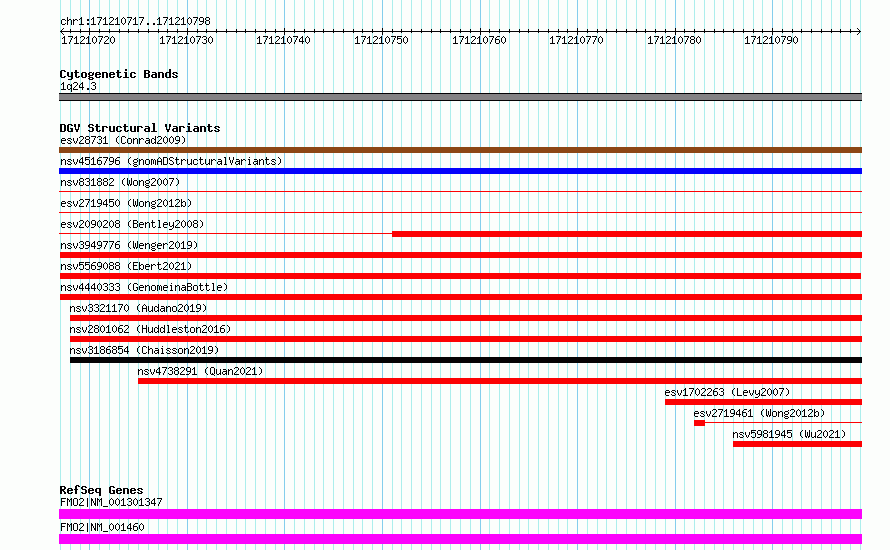This screenshot has width=890, height=550.
Task: Select the nsv2801062 (Huddleston2016) label
Action: click(150, 329)
